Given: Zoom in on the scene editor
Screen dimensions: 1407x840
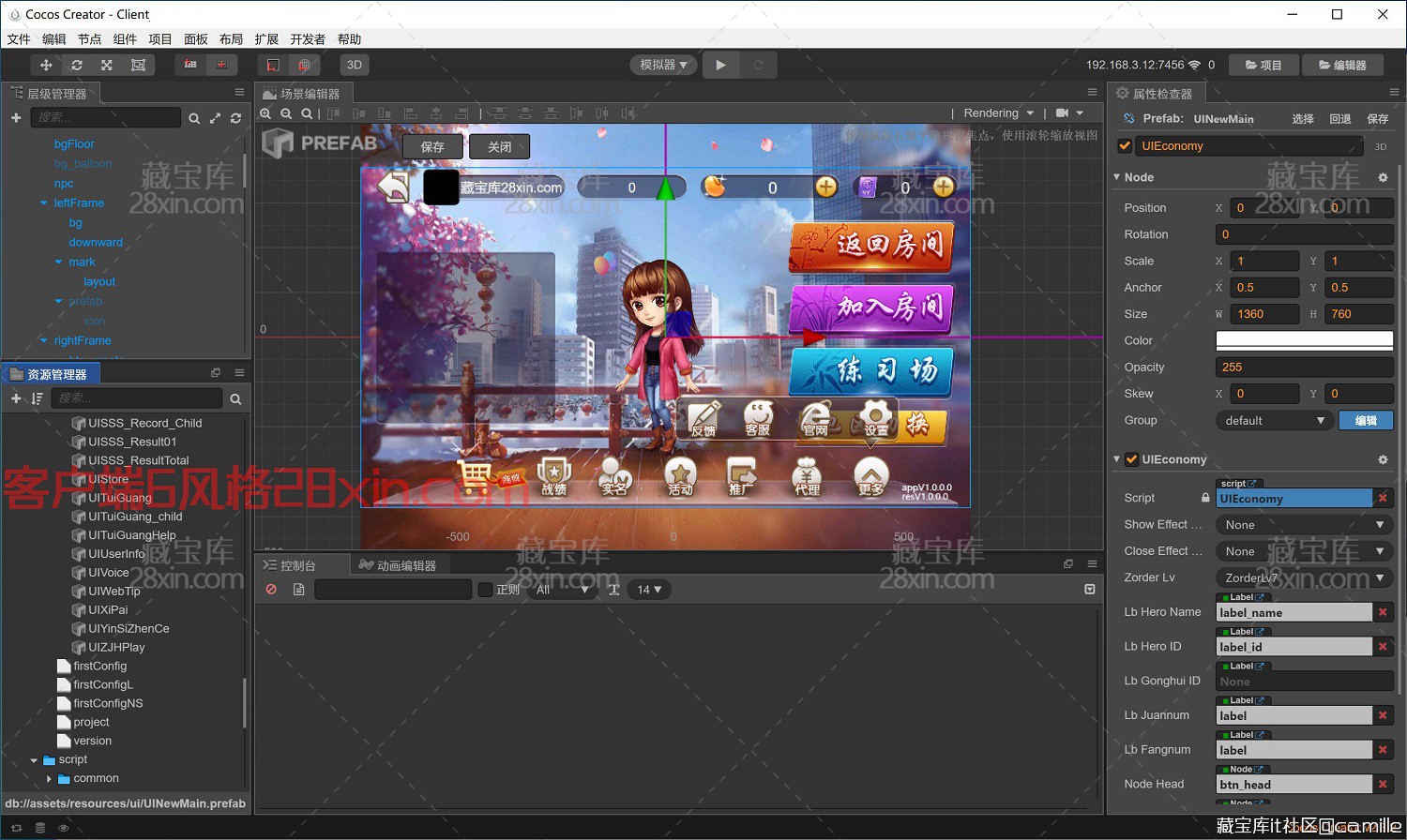Looking at the screenshot, I should [265, 113].
